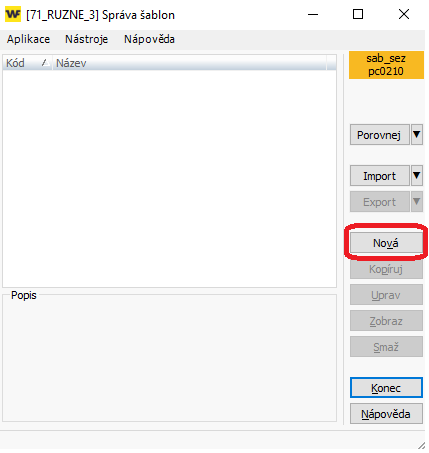Click the Nápověda help button at bottom
Viewport: 429px width, 453px height.
pos(386,414)
